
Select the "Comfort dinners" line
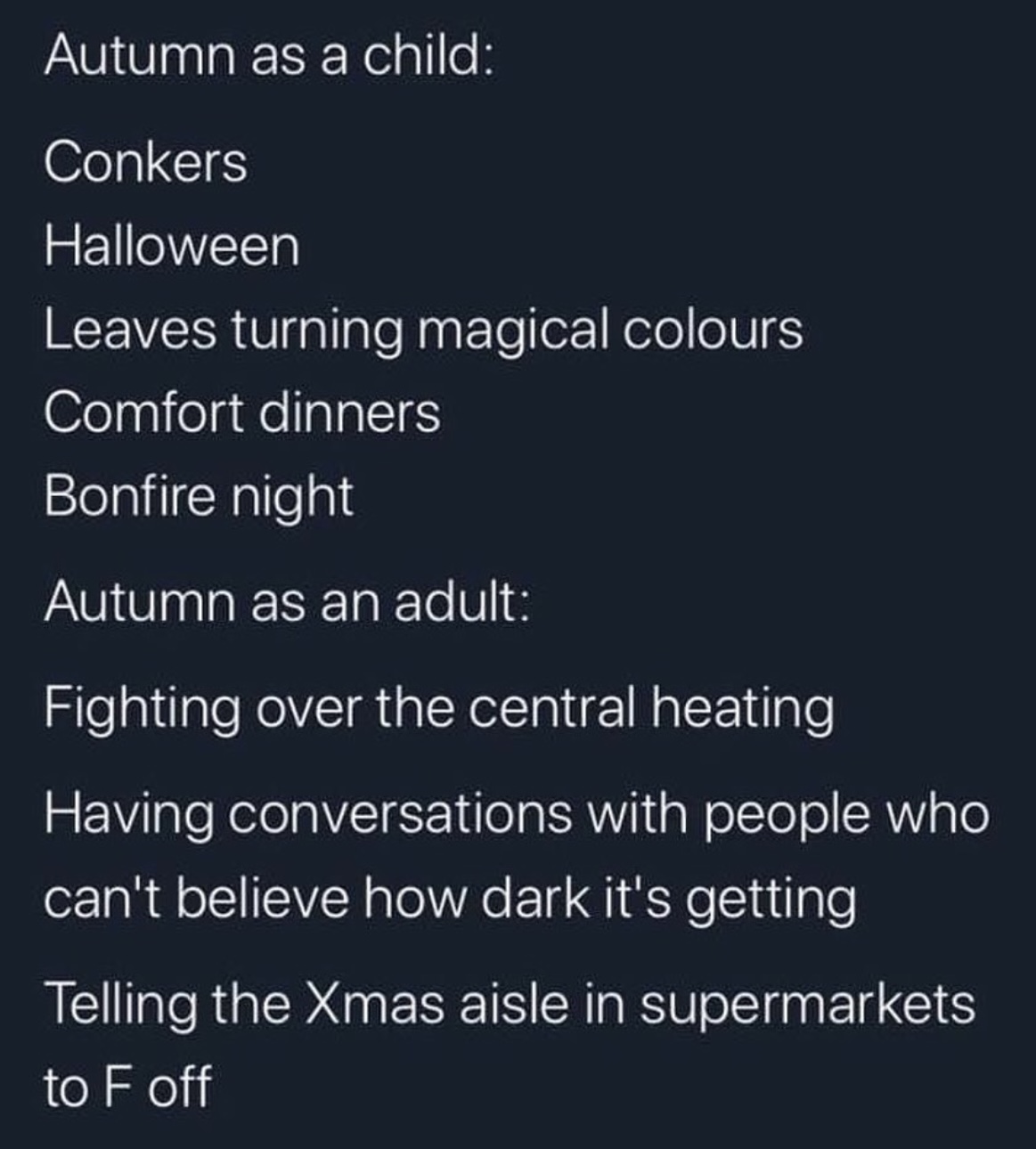coord(242,413)
